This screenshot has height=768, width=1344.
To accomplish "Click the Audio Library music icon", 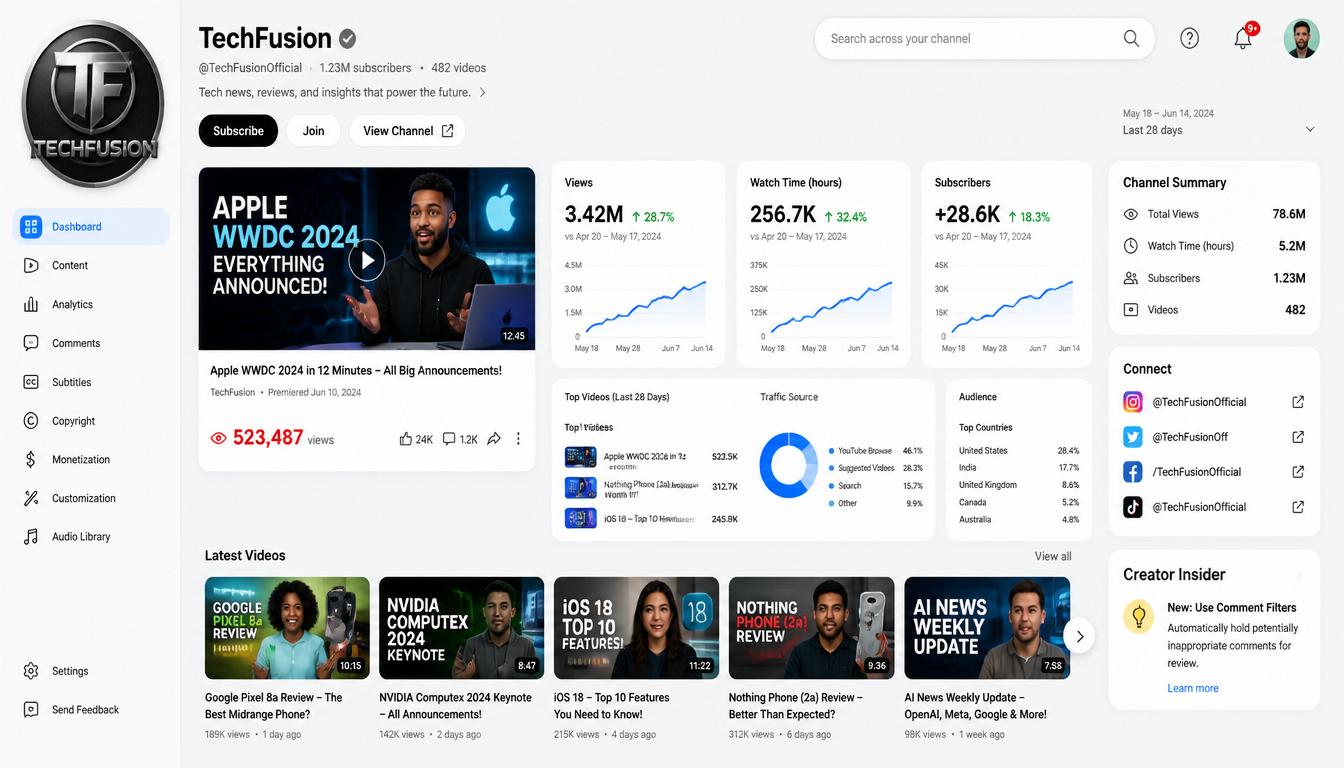I will 31,536.
